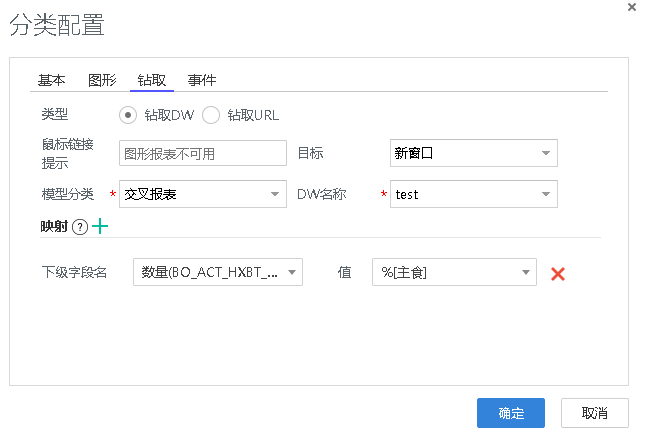The width and height of the screenshot is (645, 438).
Task: Switch to the 基本 tab
Action: [51, 80]
